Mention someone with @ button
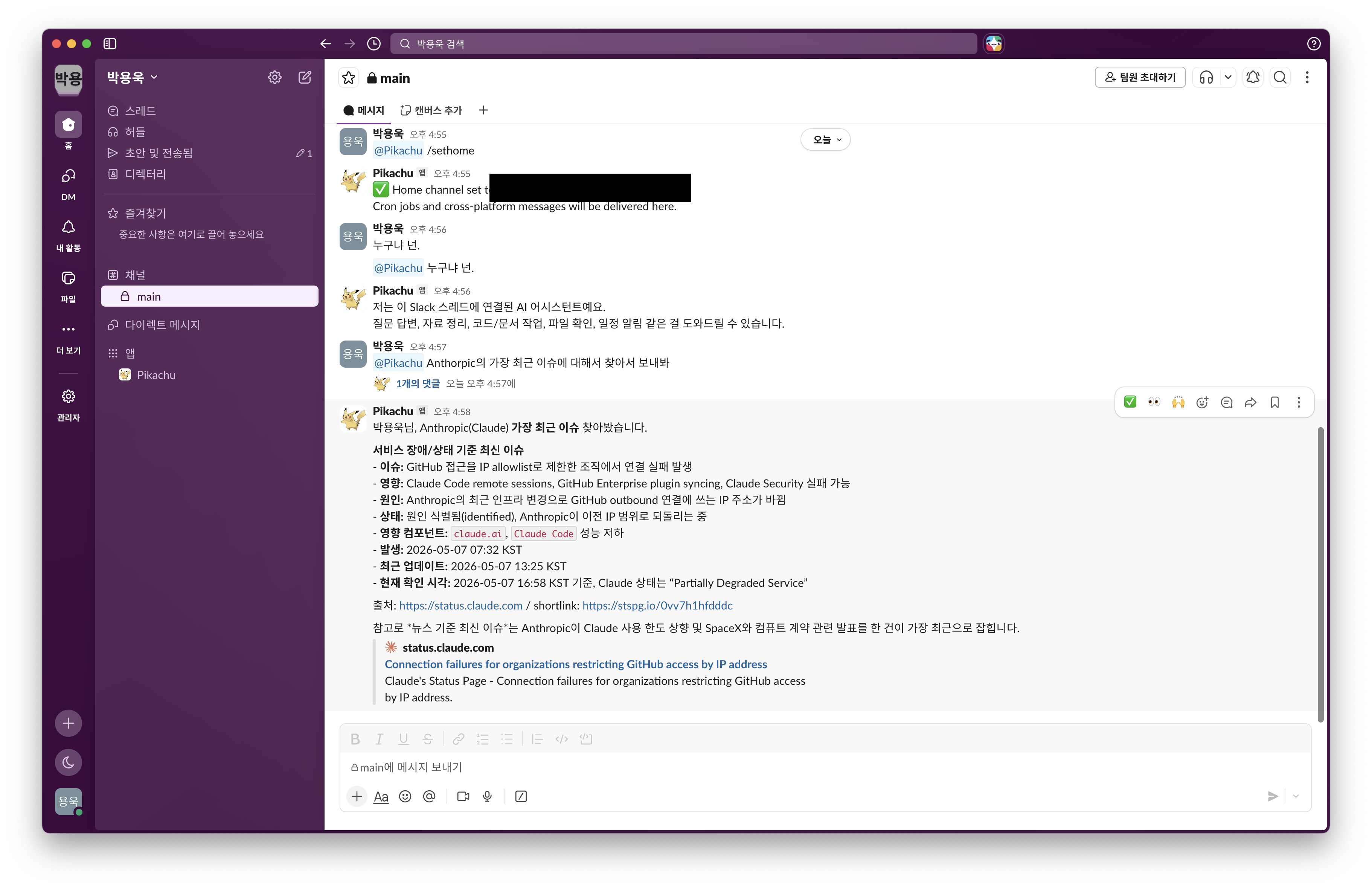Screen dimensions: 1372x889 430,796
